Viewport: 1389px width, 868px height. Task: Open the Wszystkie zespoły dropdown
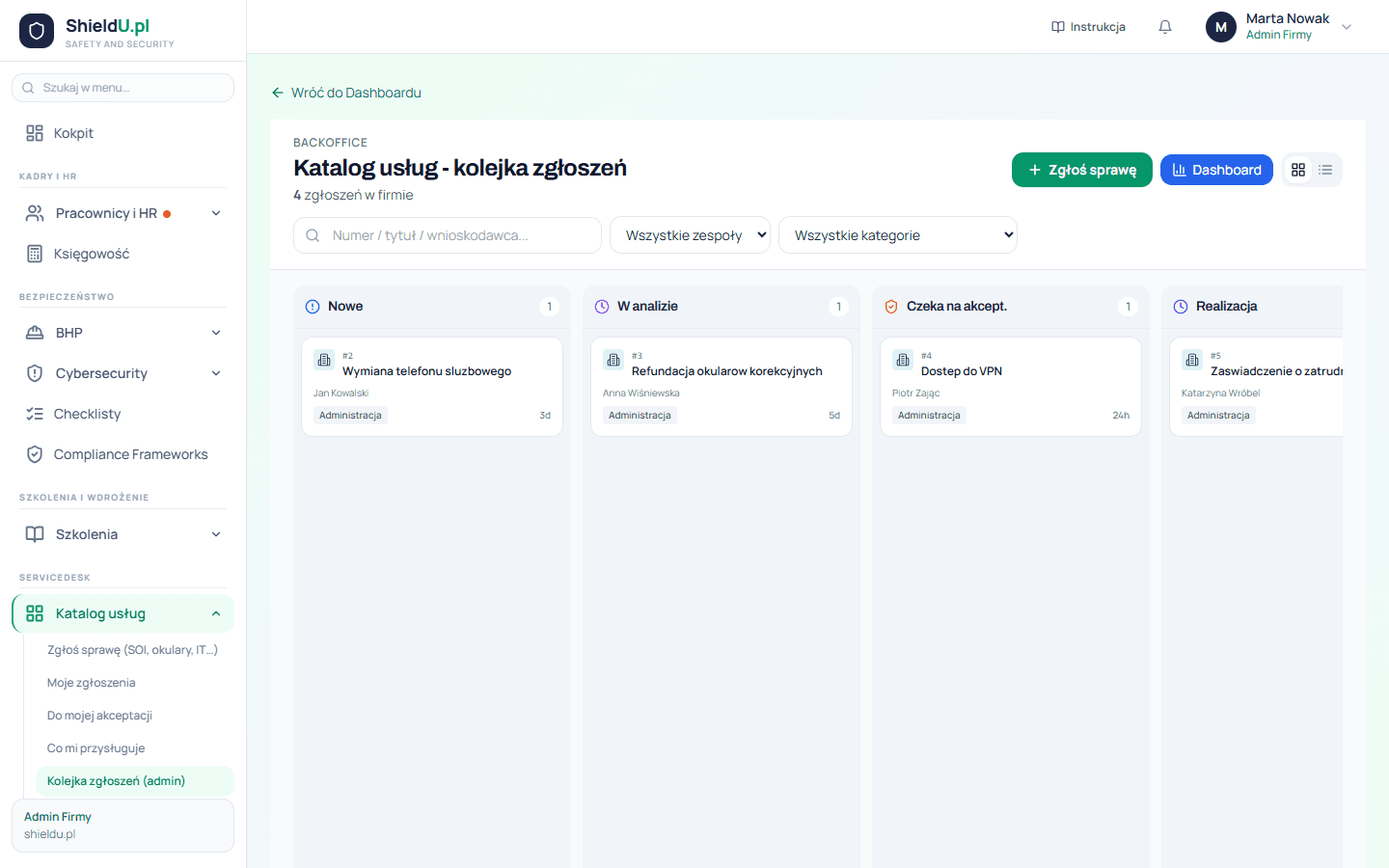pos(690,235)
